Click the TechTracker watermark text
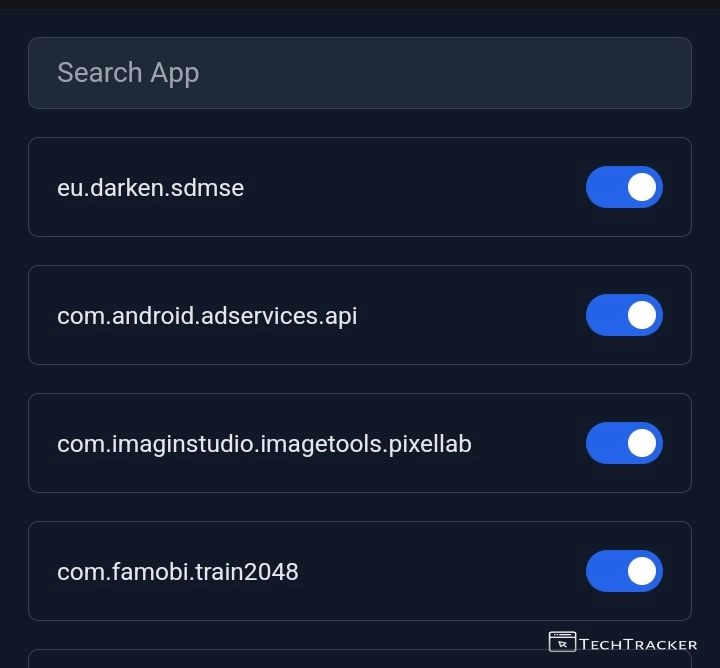The height and width of the screenshot is (668, 720). coord(638,644)
